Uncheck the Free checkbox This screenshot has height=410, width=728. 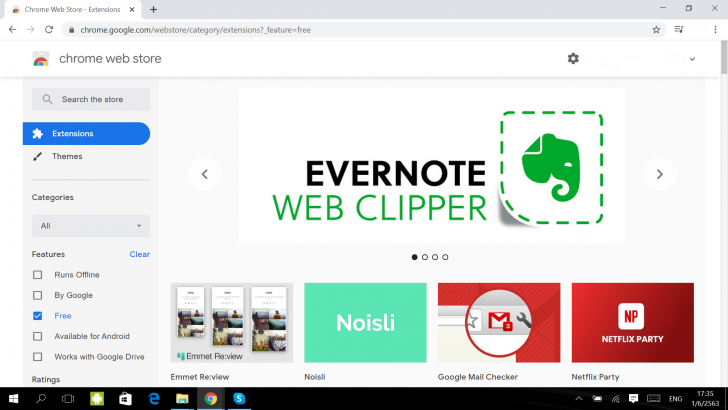(38, 316)
